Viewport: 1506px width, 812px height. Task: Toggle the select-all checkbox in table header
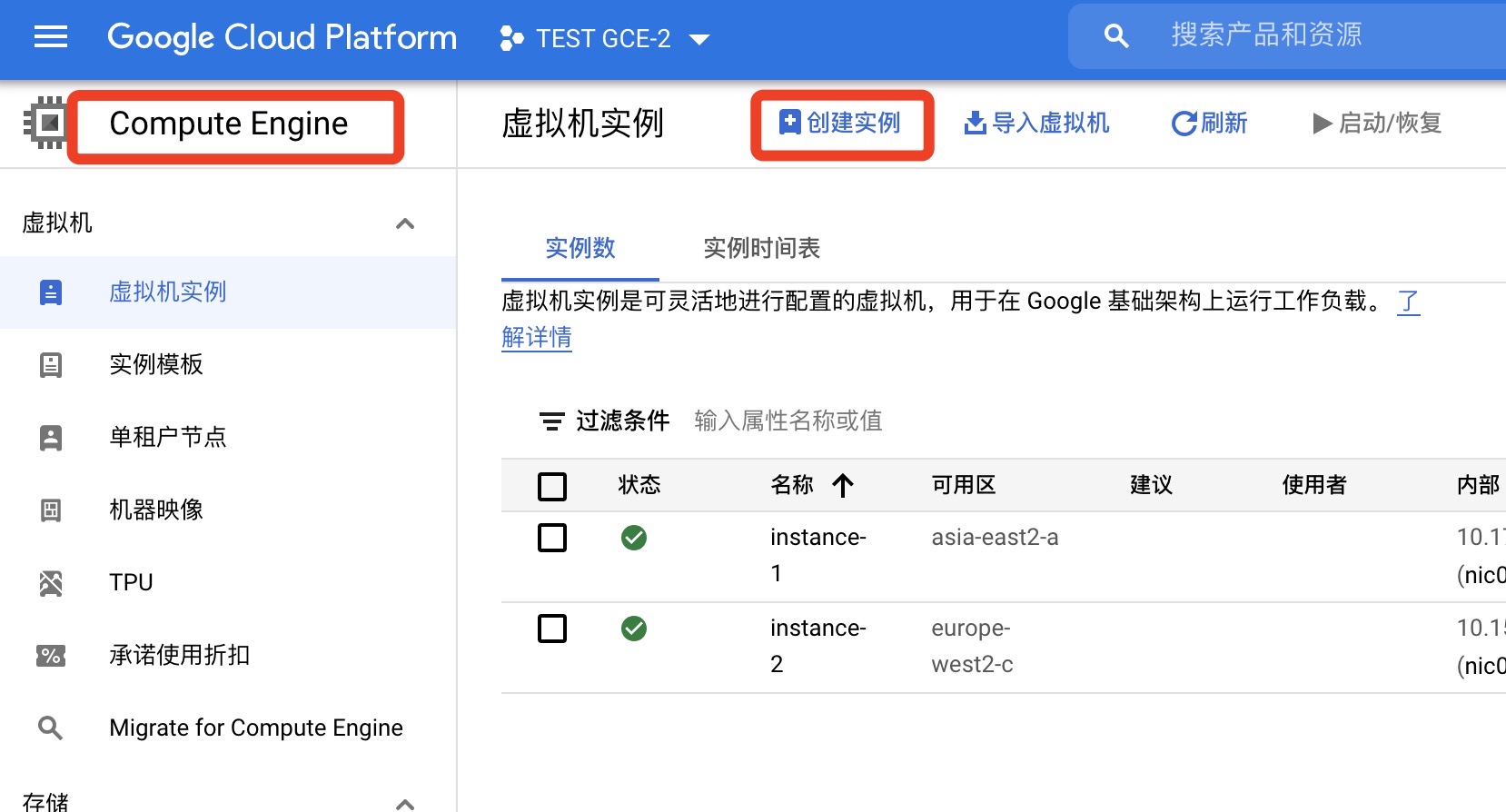click(x=552, y=486)
